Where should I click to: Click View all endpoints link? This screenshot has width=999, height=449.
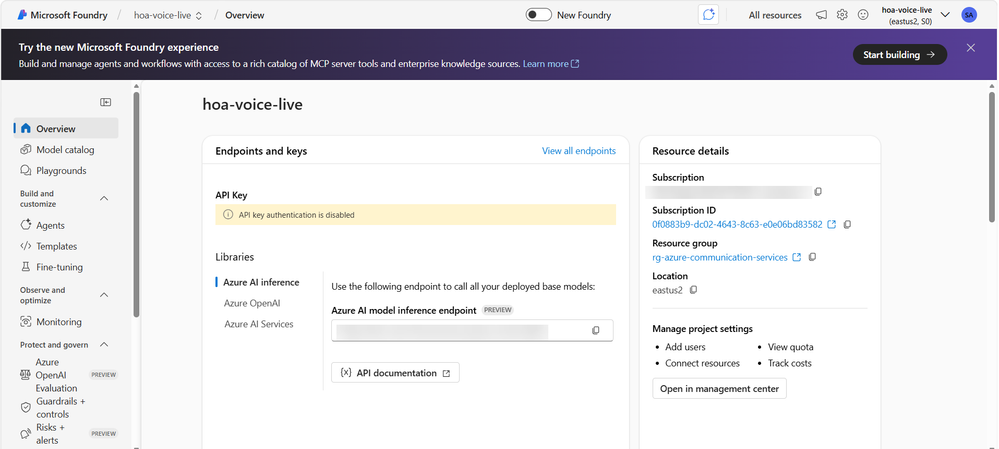[579, 151]
